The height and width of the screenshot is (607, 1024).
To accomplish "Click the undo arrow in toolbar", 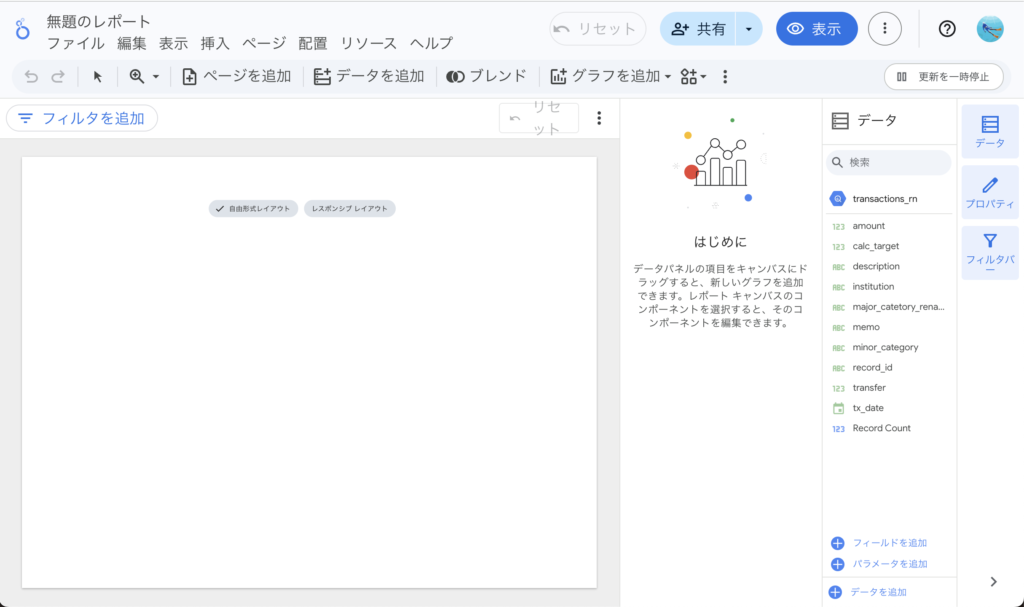I will click(x=31, y=76).
